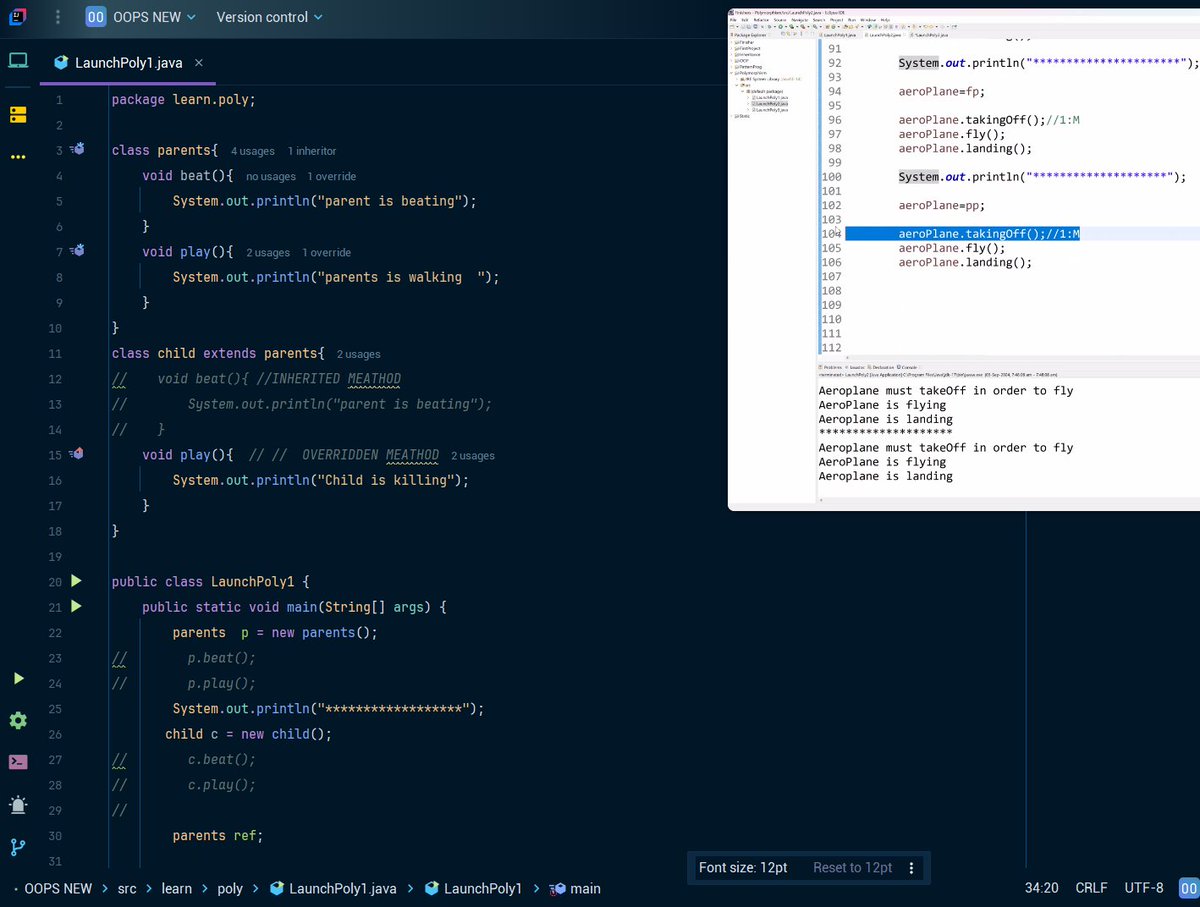Open IDE Settings via the gear icon
This screenshot has width=1200, height=907.
[17, 720]
